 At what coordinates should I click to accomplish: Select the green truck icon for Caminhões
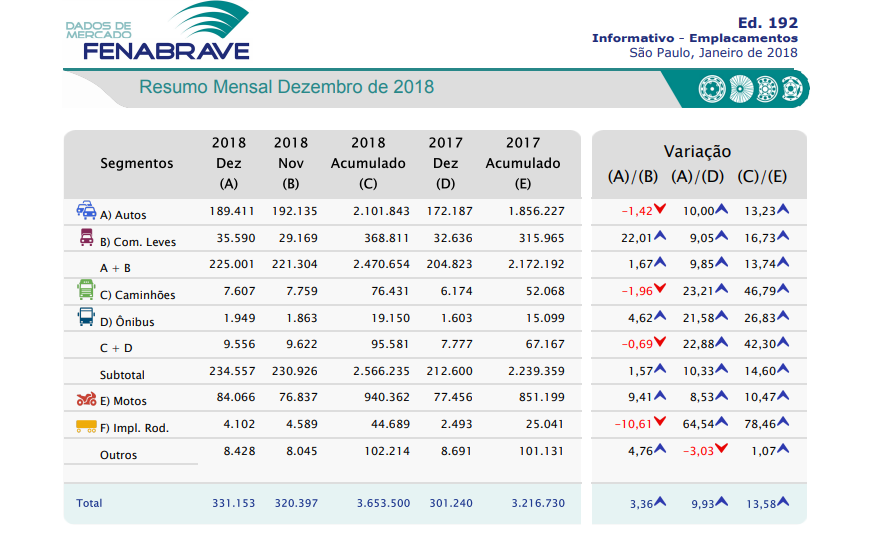click(x=86, y=290)
